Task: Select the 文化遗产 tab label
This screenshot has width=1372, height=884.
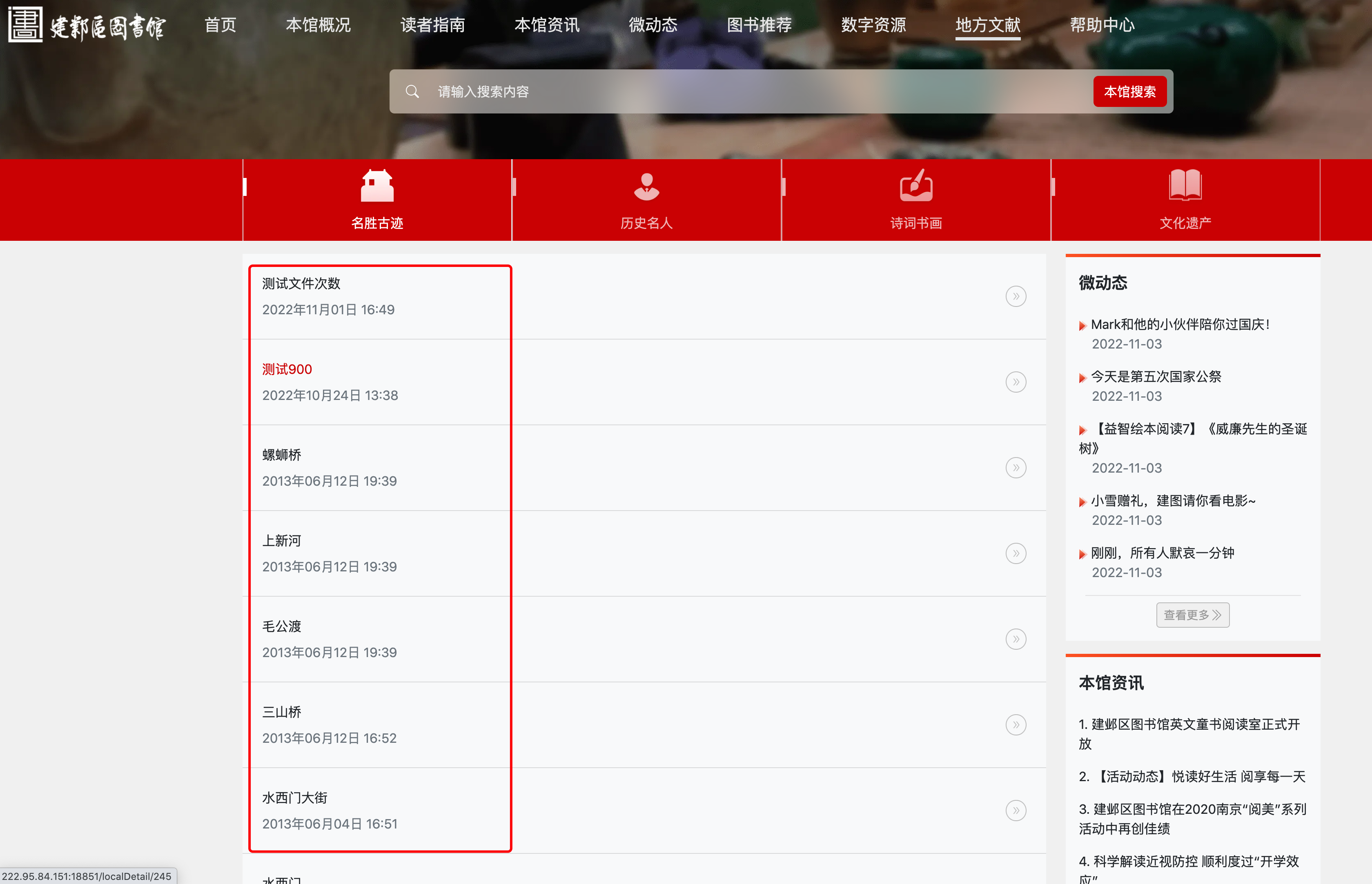Action: coord(1185,223)
